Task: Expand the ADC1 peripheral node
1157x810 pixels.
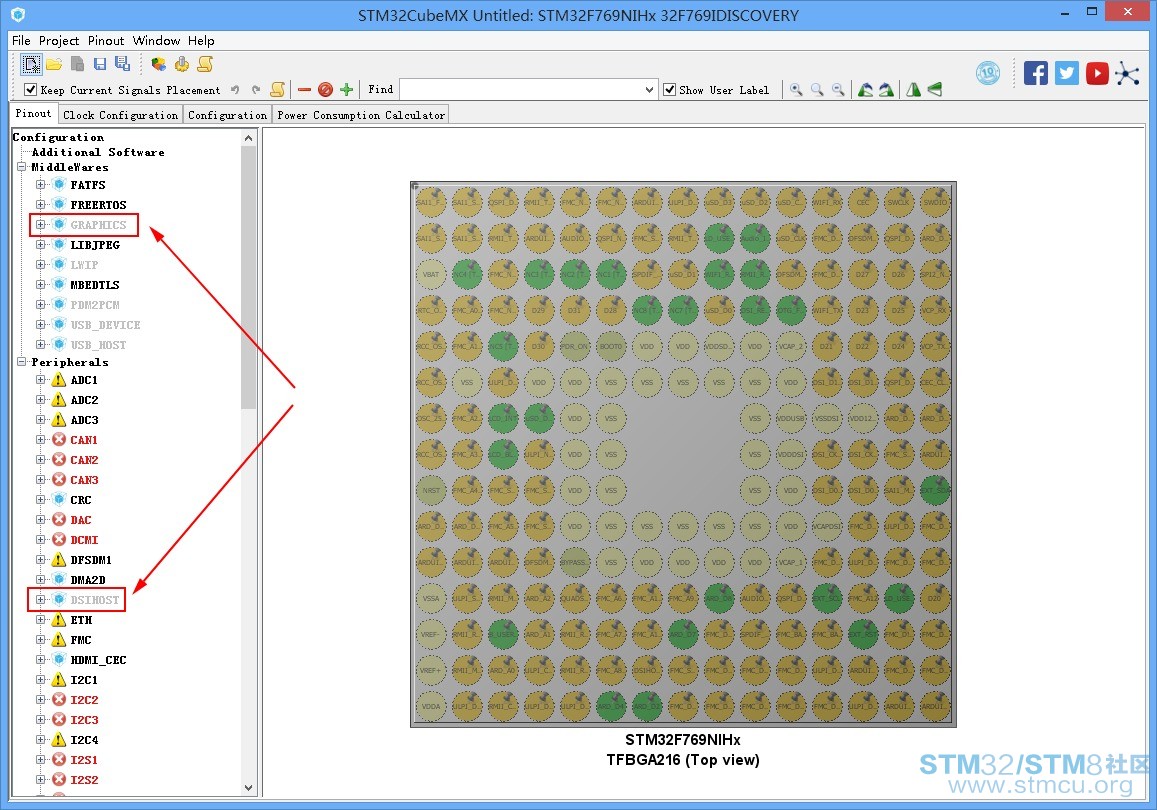Action: (41, 380)
